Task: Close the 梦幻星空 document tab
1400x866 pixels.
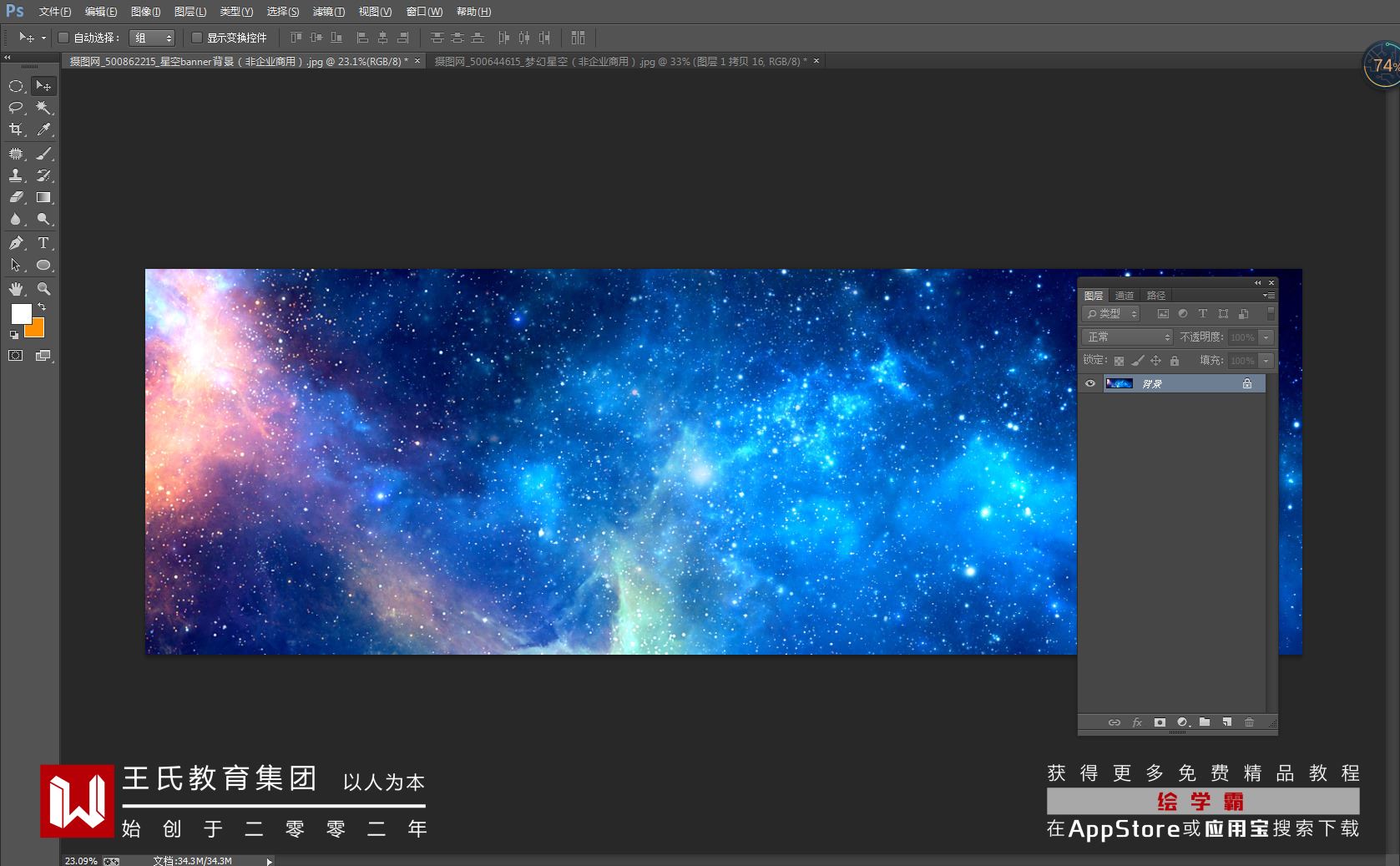Action: (x=816, y=61)
